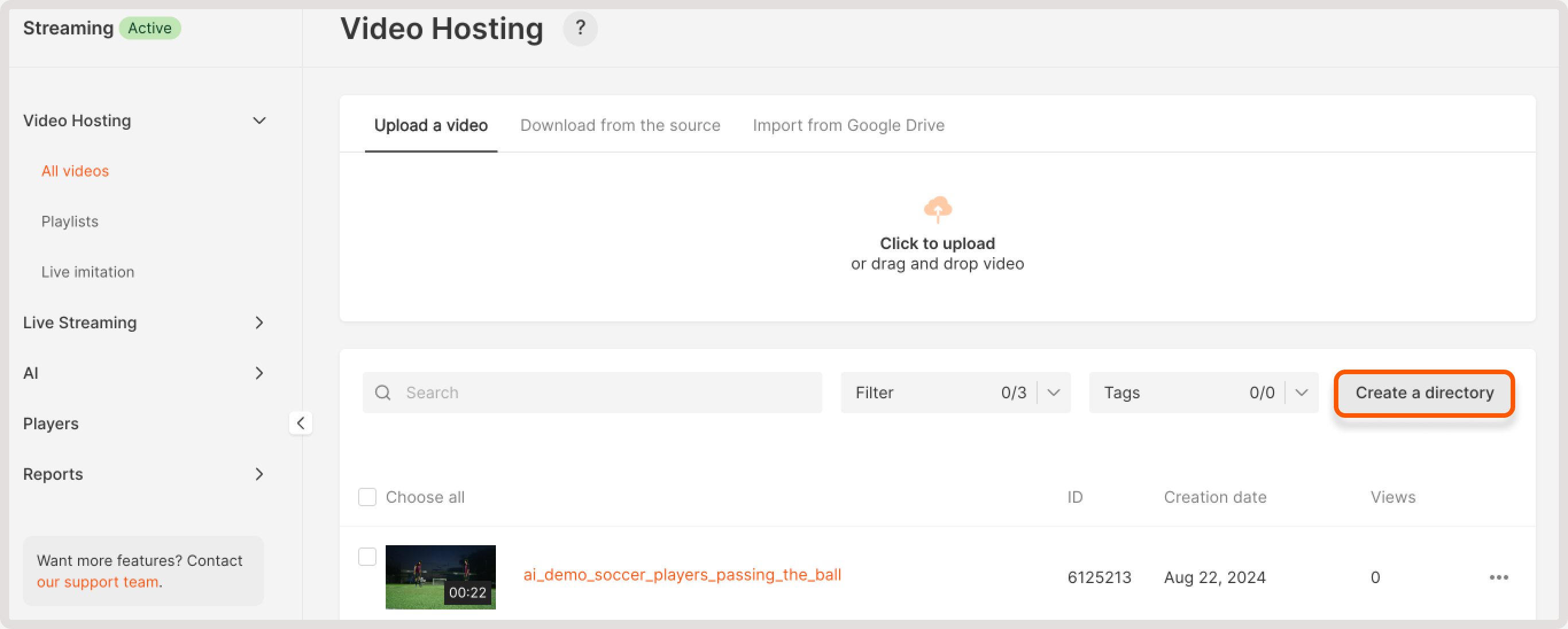Switch to Import from Google Drive tab

tap(848, 126)
